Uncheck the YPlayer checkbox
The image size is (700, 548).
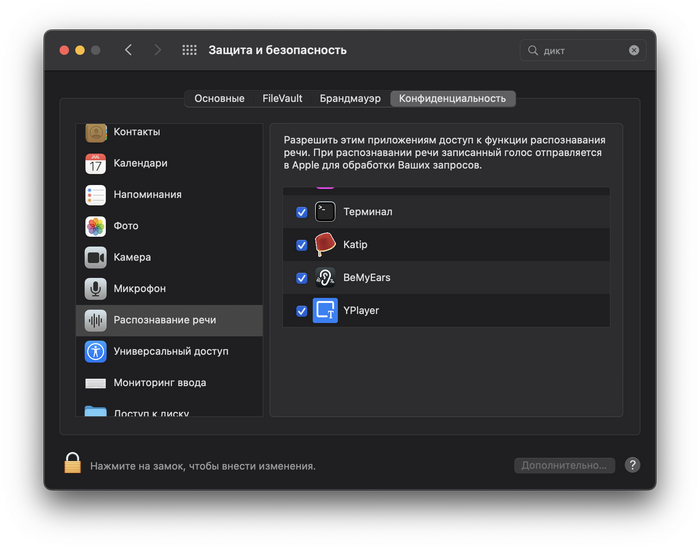coord(302,311)
